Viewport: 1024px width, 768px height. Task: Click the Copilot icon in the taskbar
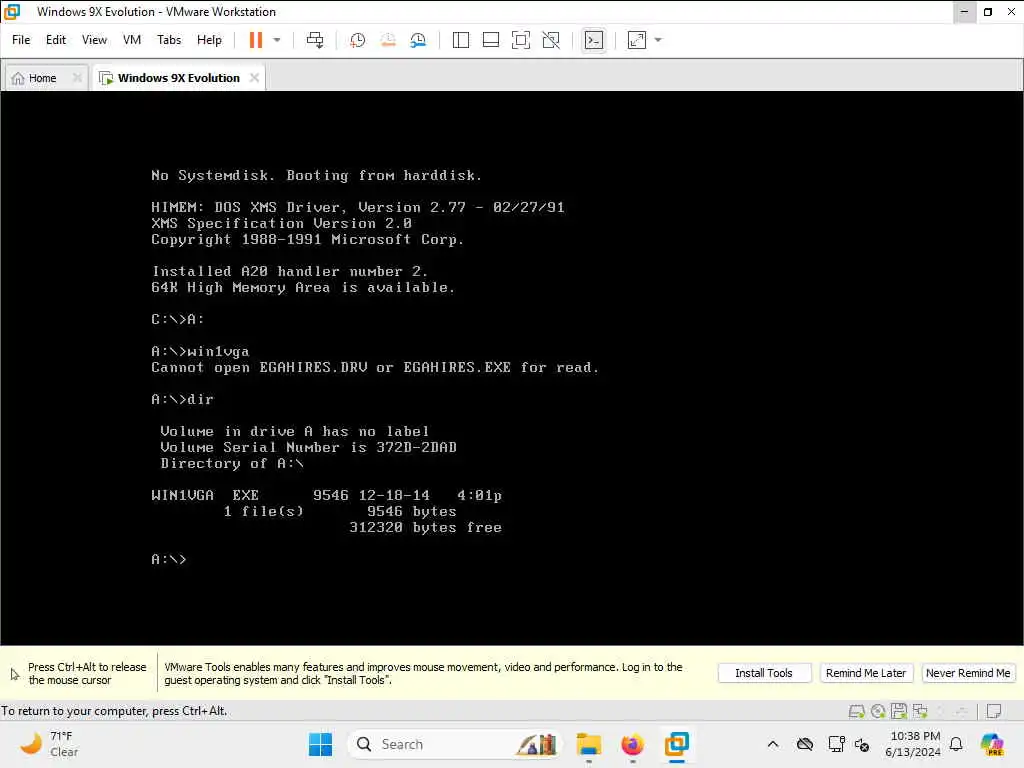point(992,744)
